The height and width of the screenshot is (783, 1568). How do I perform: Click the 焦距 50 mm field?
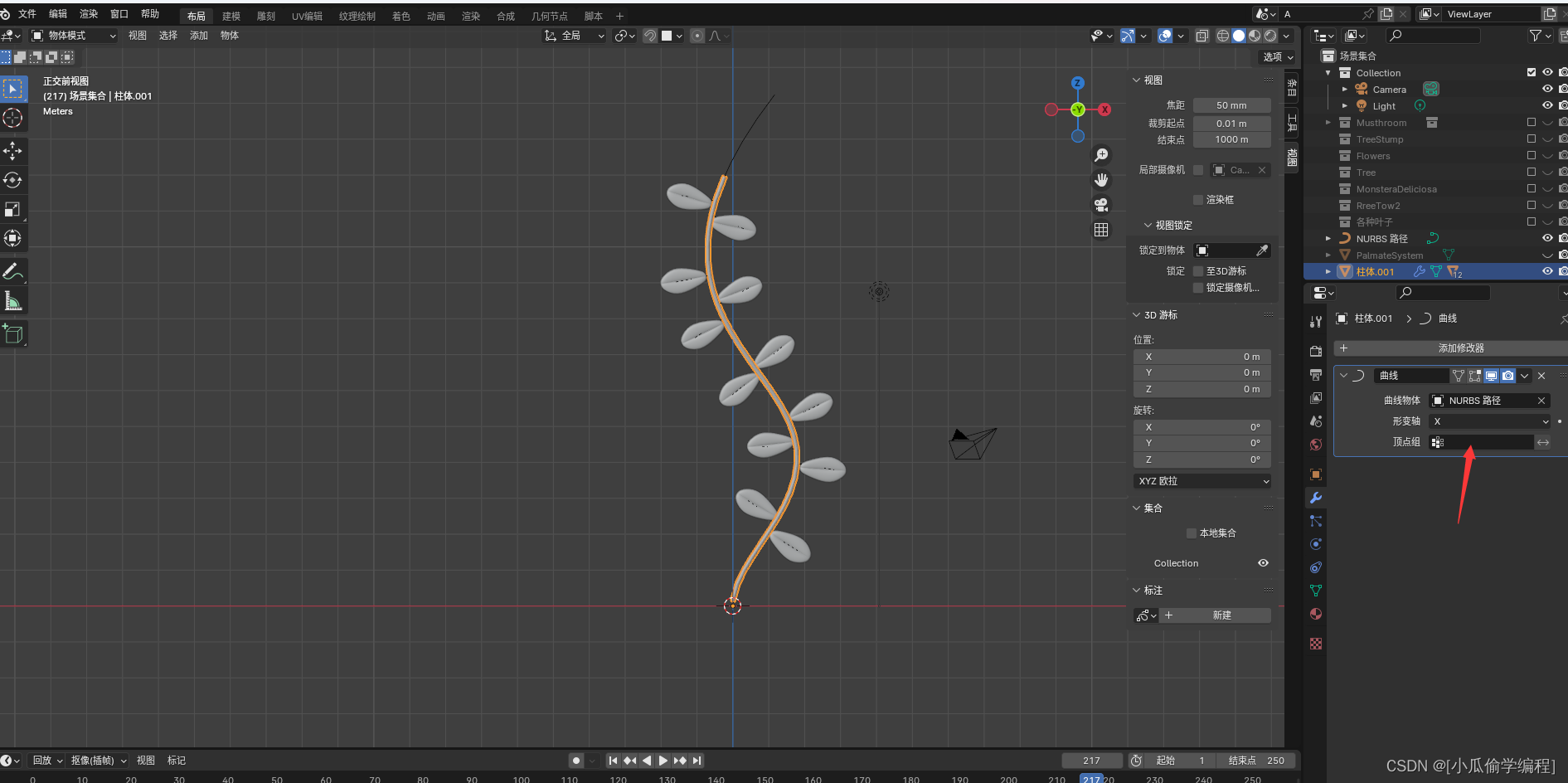point(1231,105)
